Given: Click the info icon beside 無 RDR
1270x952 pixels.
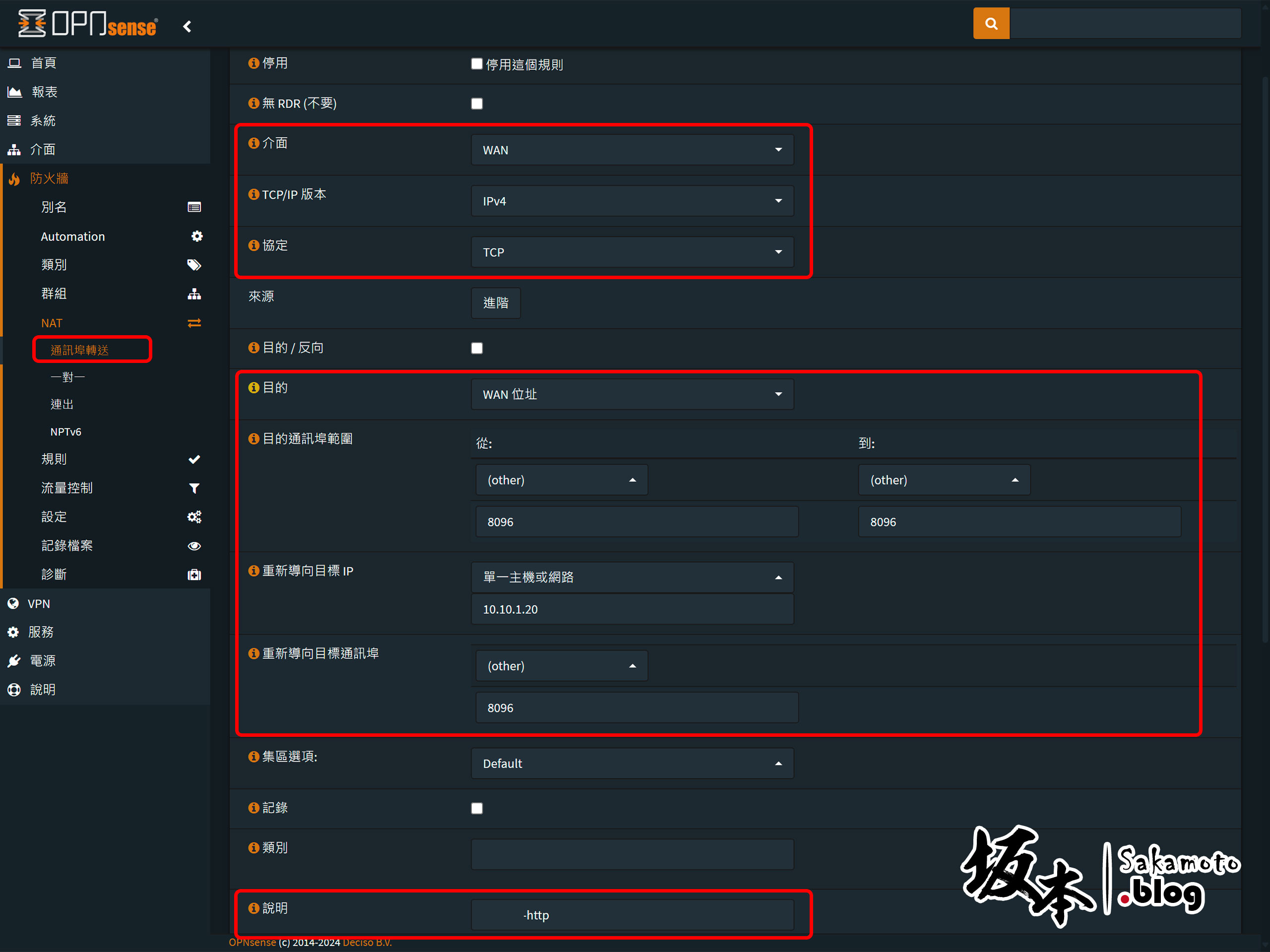Looking at the screenshot, I should tap(254, 103).
